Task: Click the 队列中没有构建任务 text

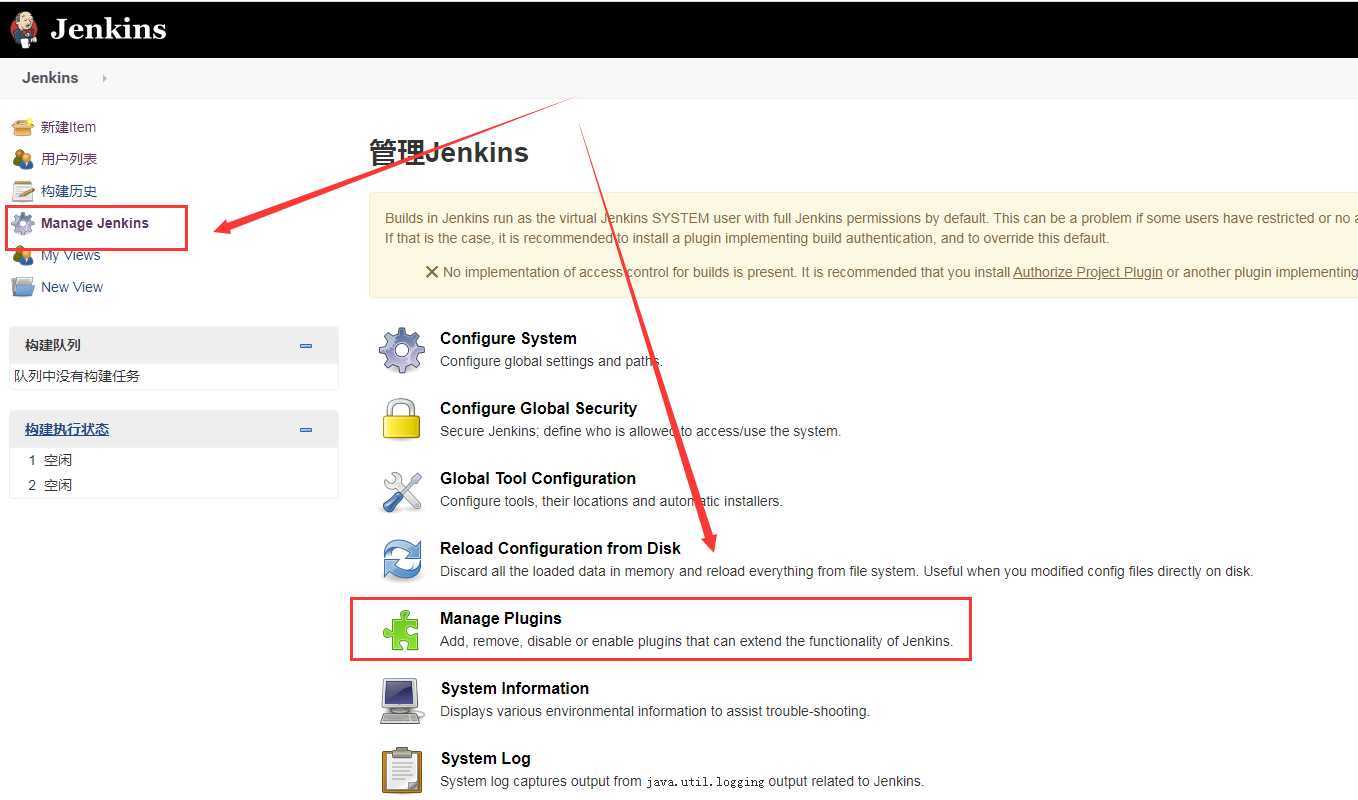Action: coord(77,376)
